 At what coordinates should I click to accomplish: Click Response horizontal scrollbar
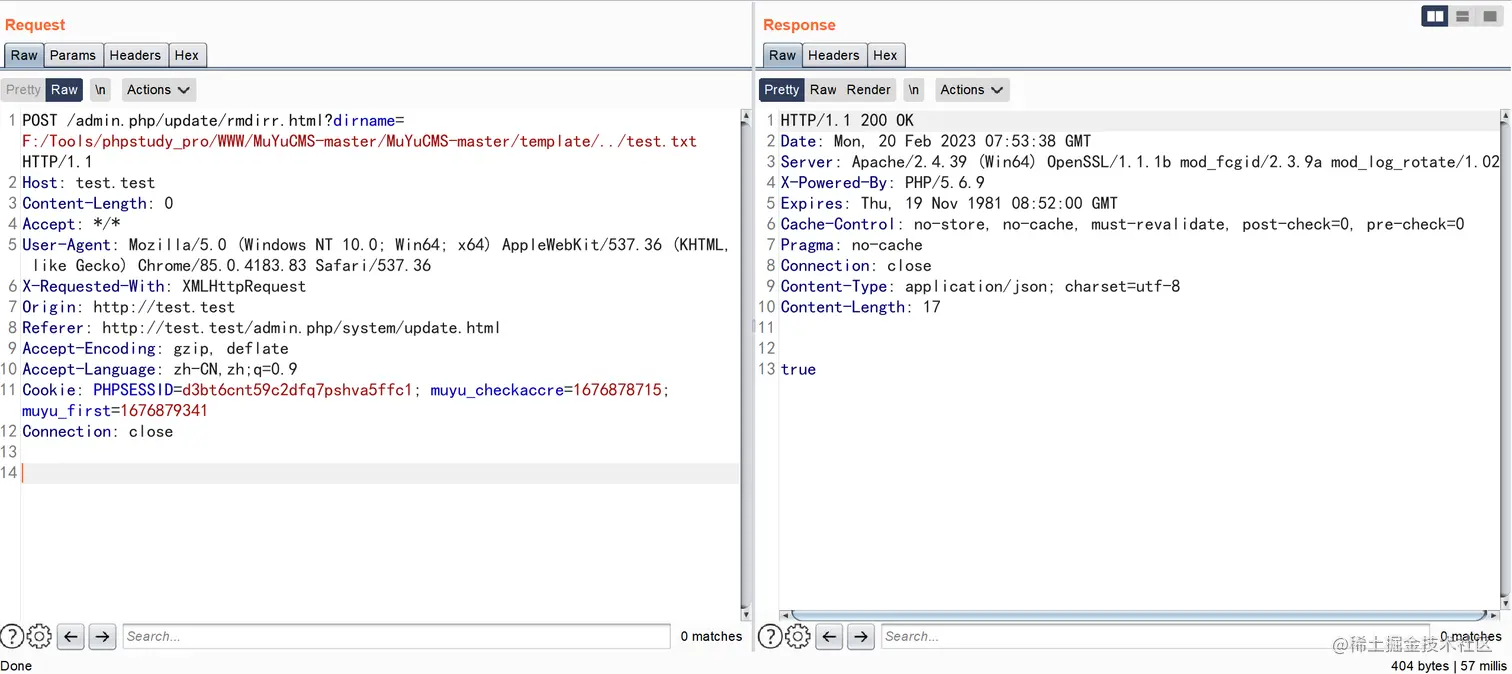click(1139, 615)
